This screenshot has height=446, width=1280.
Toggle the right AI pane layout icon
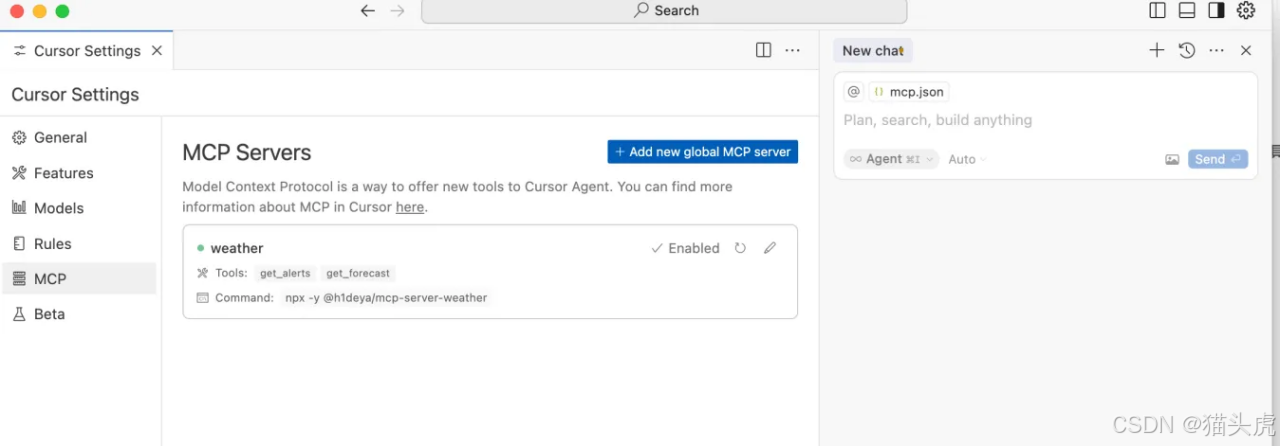1216,11
